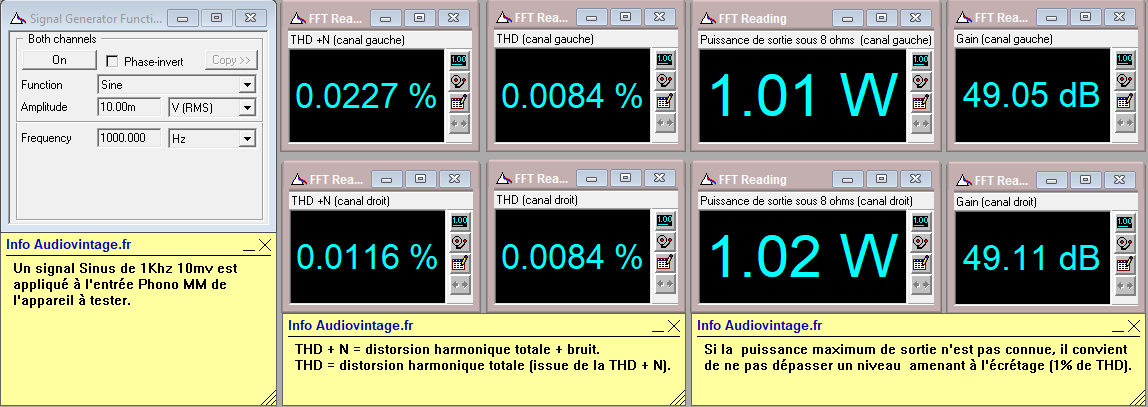Viewport: 1148px width, 407px height.
Task: Click the 1.00 format icon in THD (canal gauche) window
Action: pyautogui.click(x=664, y=60)
